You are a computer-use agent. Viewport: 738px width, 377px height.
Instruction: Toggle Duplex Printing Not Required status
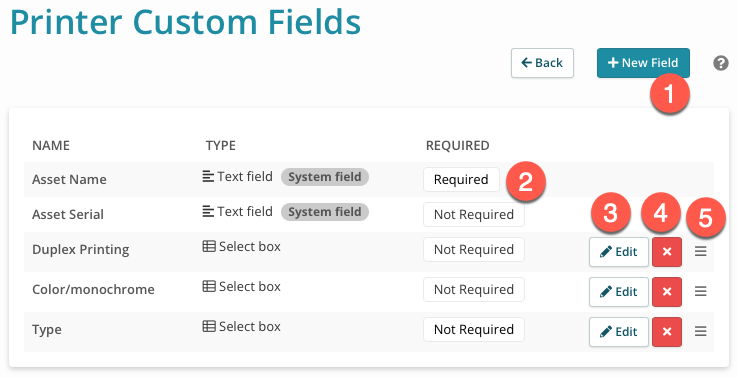point(473,249)
